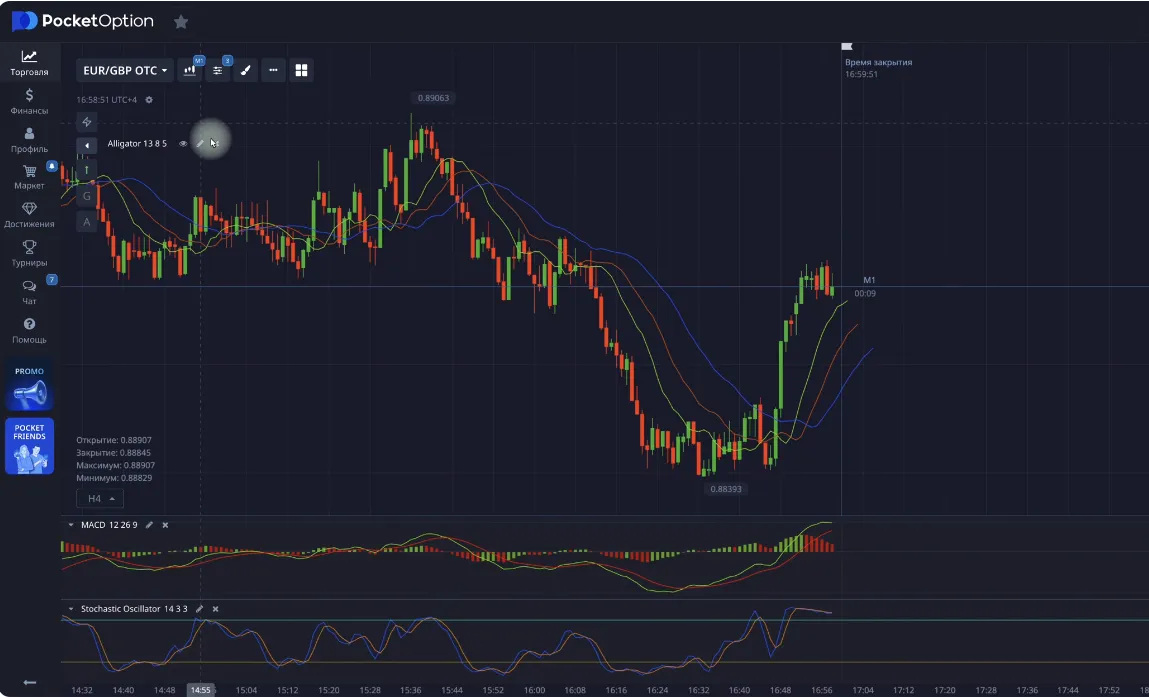Open the multi-chart grid layout
1149x697 pixels.
pos(301,71)
